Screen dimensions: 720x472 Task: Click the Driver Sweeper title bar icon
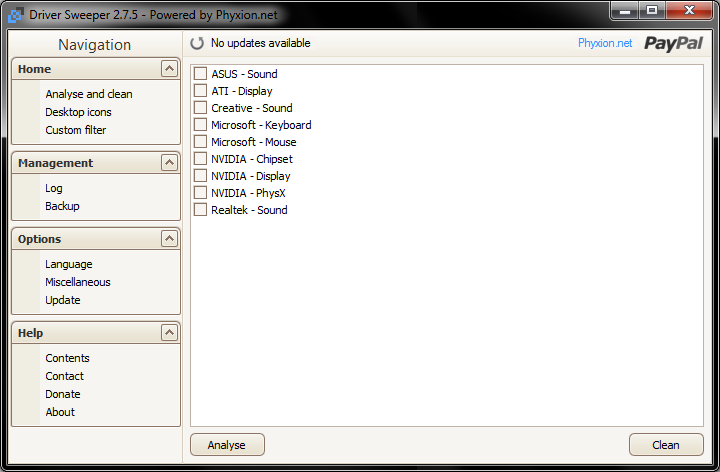16,15
